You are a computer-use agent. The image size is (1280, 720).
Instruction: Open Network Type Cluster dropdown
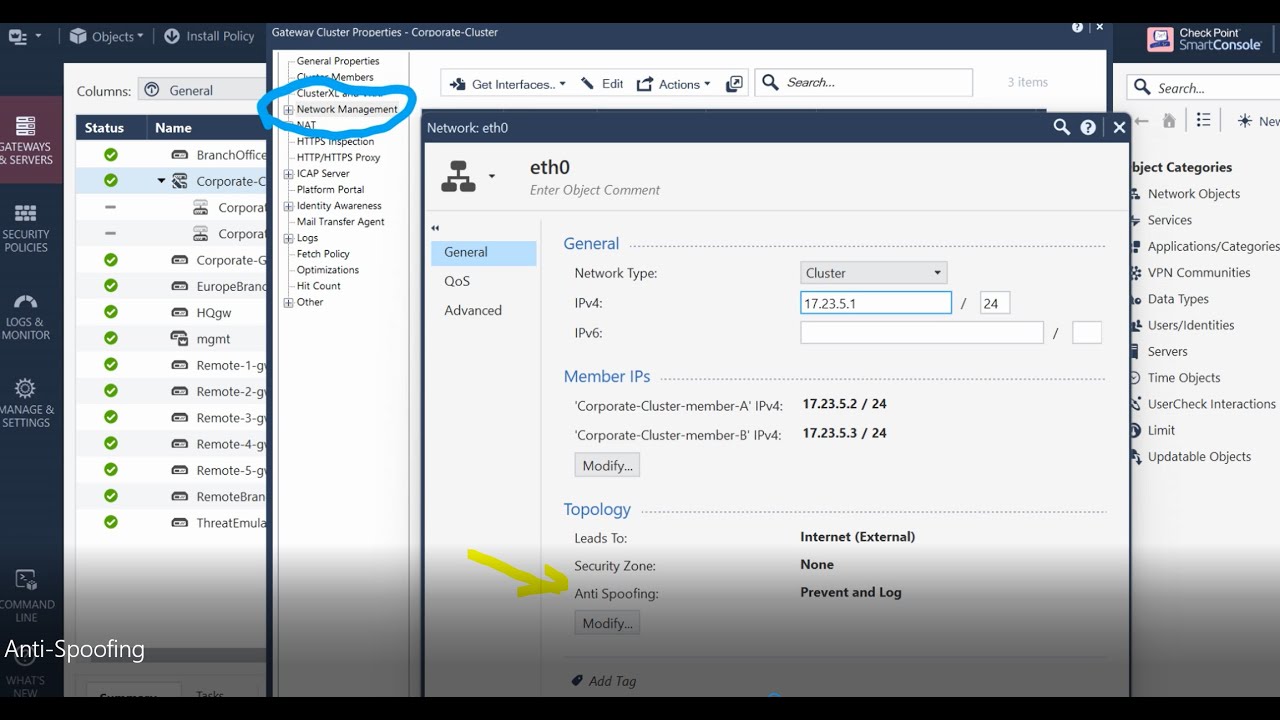pos(874,273)
